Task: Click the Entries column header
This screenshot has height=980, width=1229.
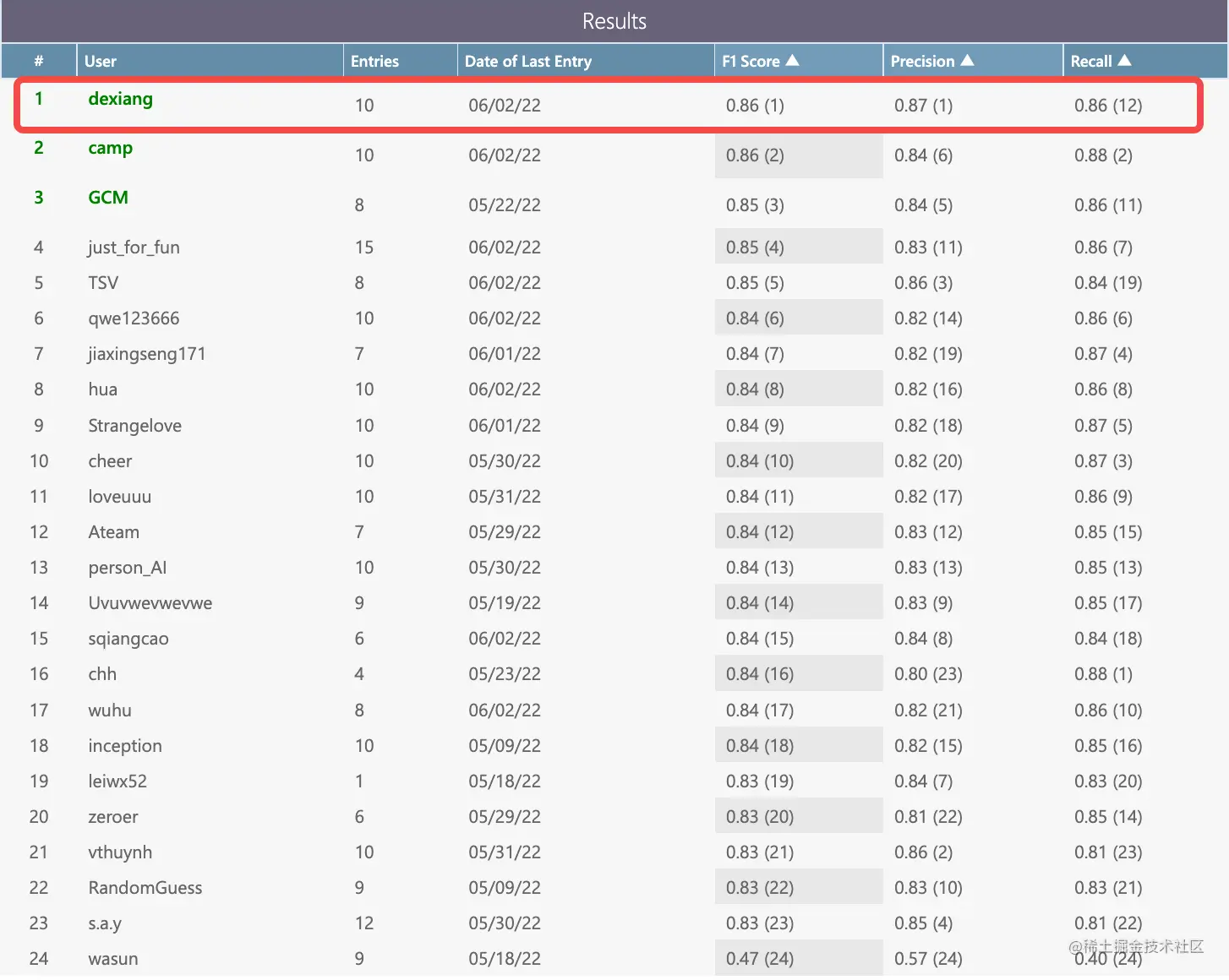Action: click(x=374, y=61)
